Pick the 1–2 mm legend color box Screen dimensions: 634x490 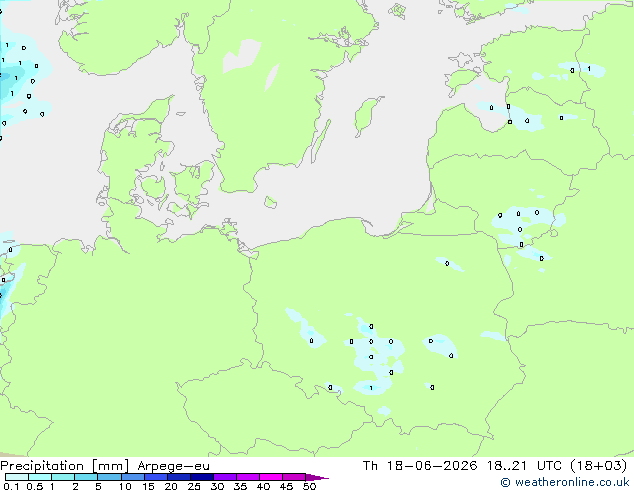(x=63, y=477)
